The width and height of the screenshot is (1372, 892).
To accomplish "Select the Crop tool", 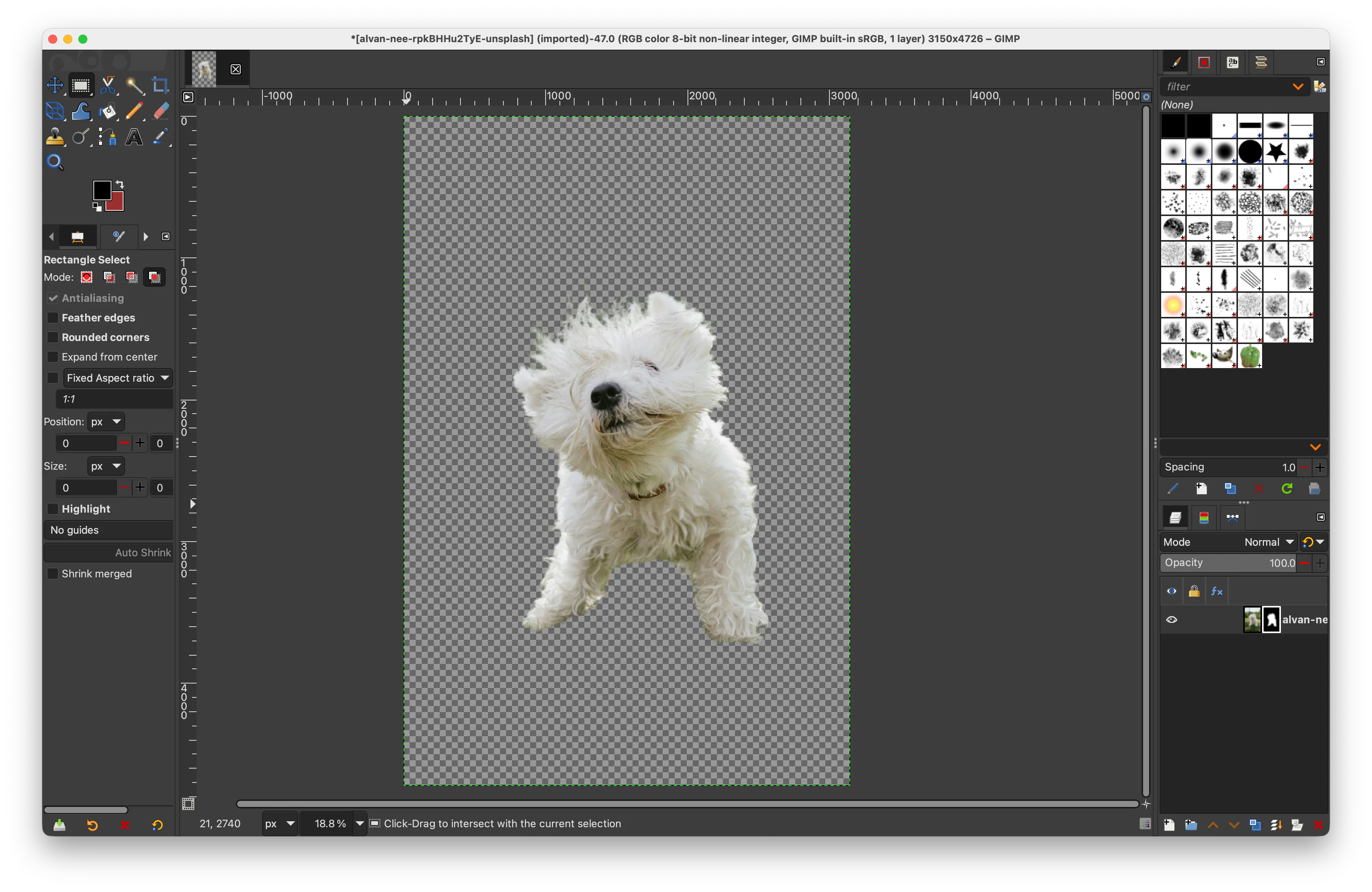I will tap(160, 85).
